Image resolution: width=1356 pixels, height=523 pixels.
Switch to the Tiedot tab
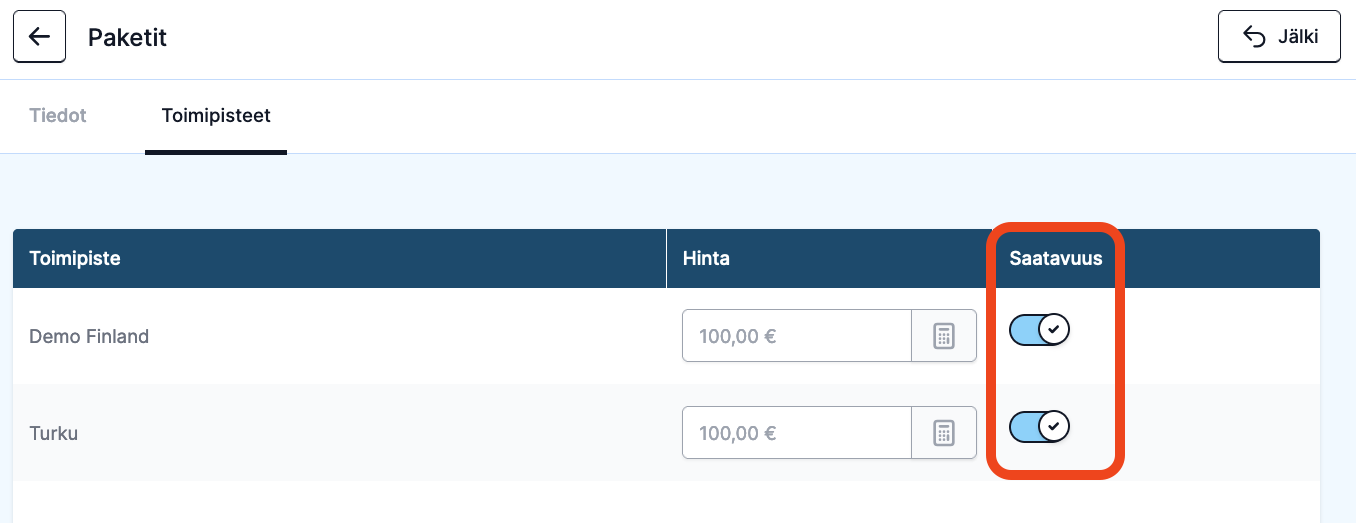click(58, 116)
